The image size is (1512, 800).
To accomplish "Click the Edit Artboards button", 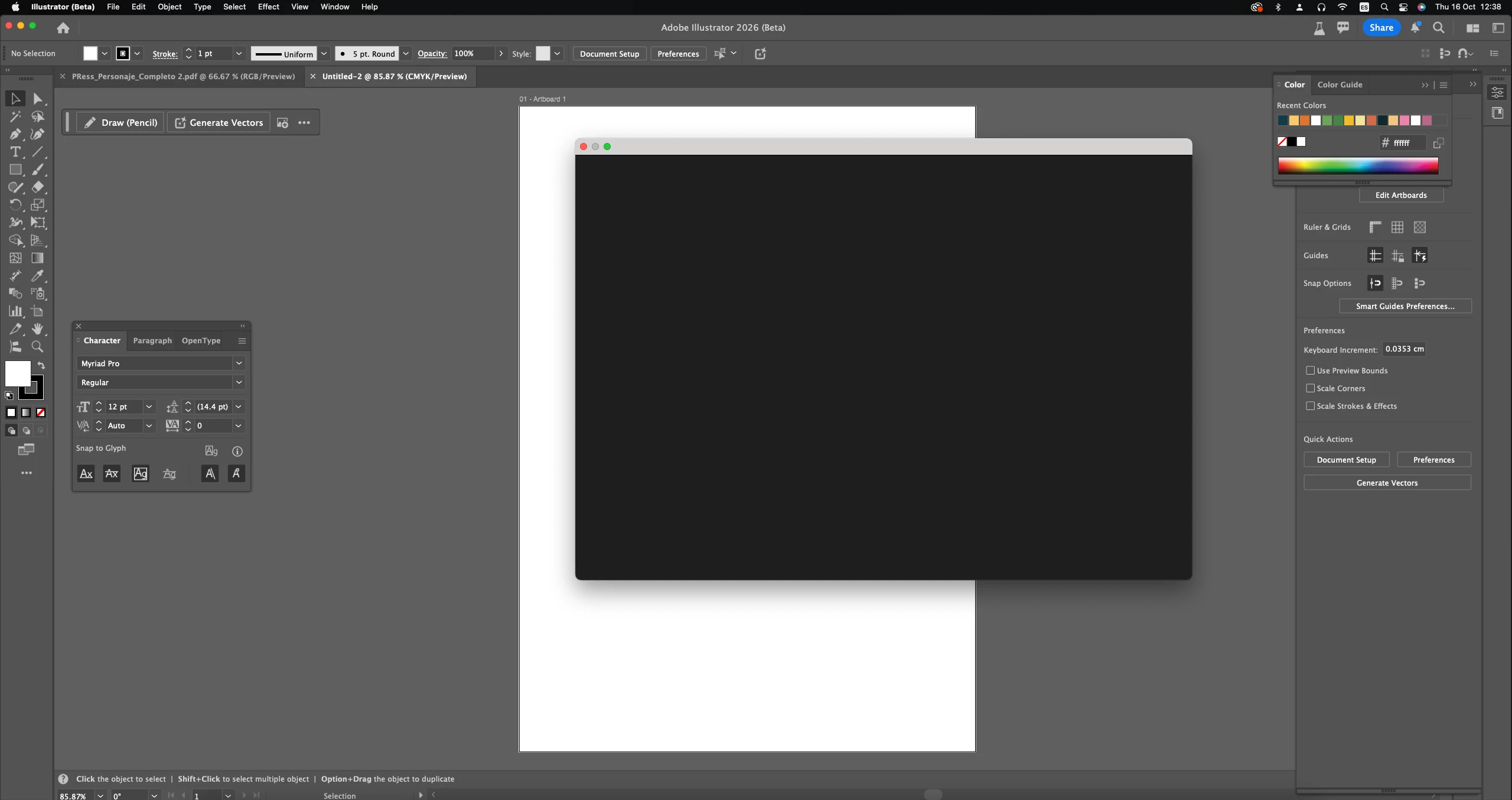I will pos(1400,196).
